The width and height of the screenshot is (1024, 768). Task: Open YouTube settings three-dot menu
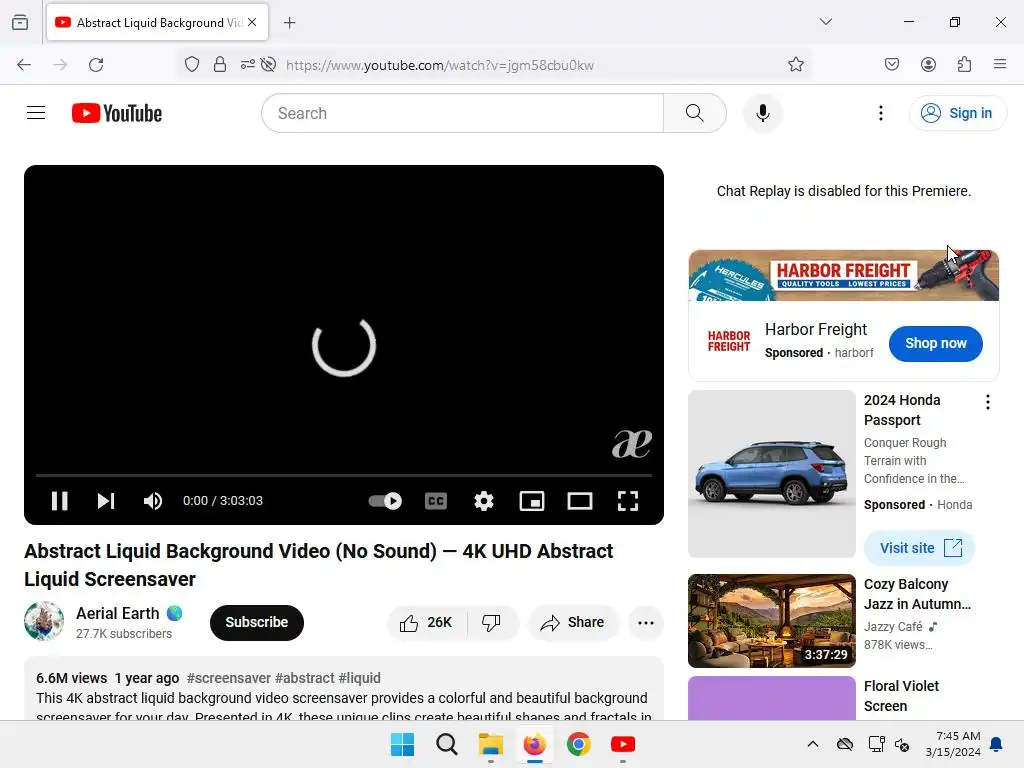880,113
